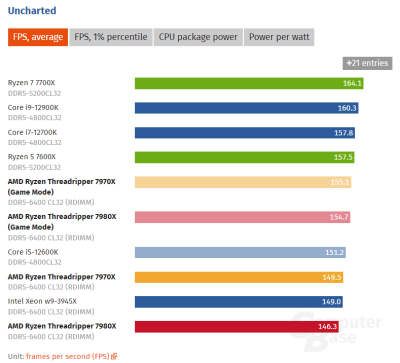Open CPU package power tab
The width and height of the screenshot is (400, 363).
(x=198, y=37)
